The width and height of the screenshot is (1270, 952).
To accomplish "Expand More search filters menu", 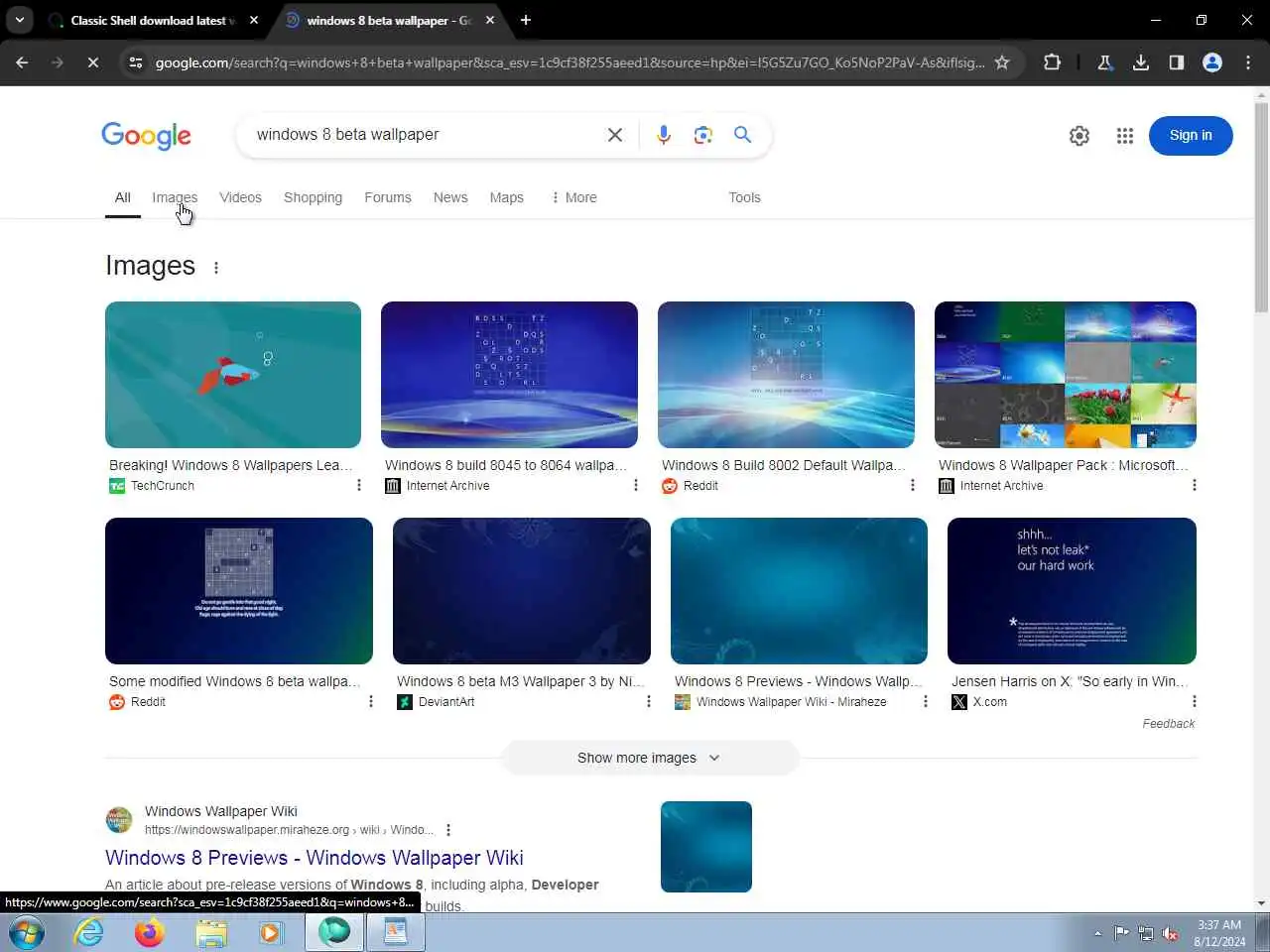I will pyautogui.click(x=573, y=197).
